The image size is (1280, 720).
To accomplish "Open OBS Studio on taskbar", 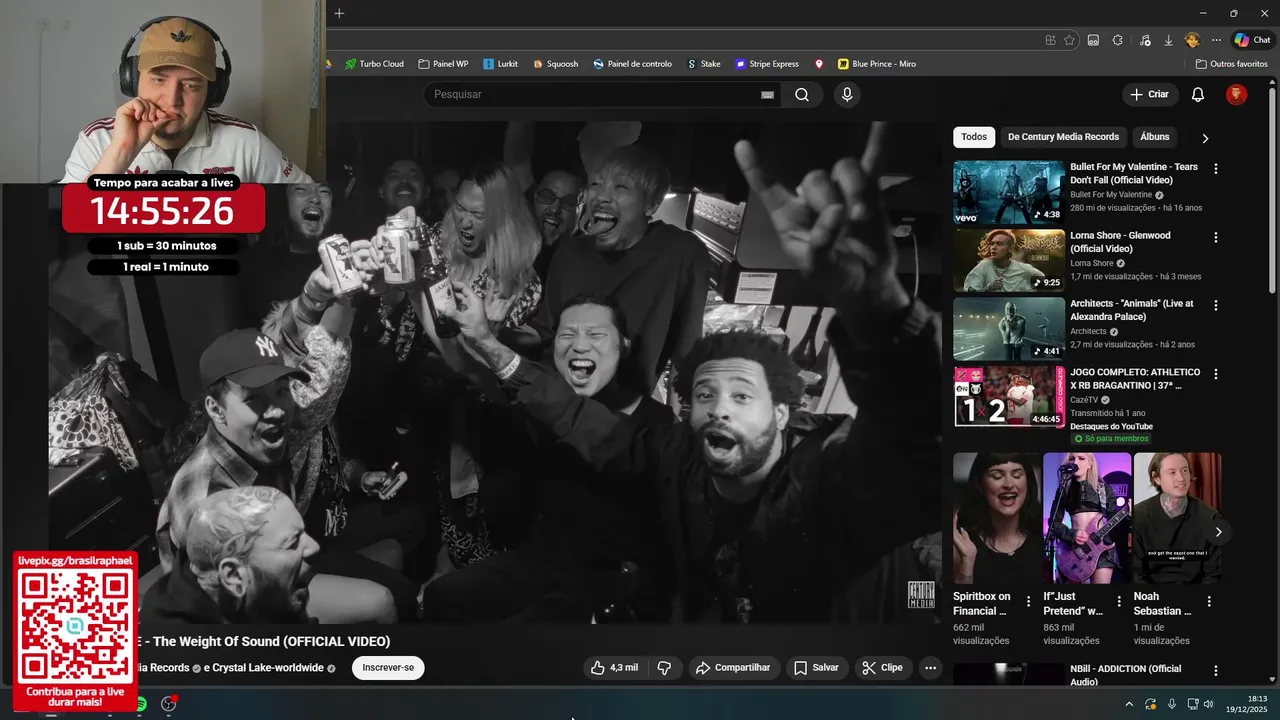I will coord(169,704).
